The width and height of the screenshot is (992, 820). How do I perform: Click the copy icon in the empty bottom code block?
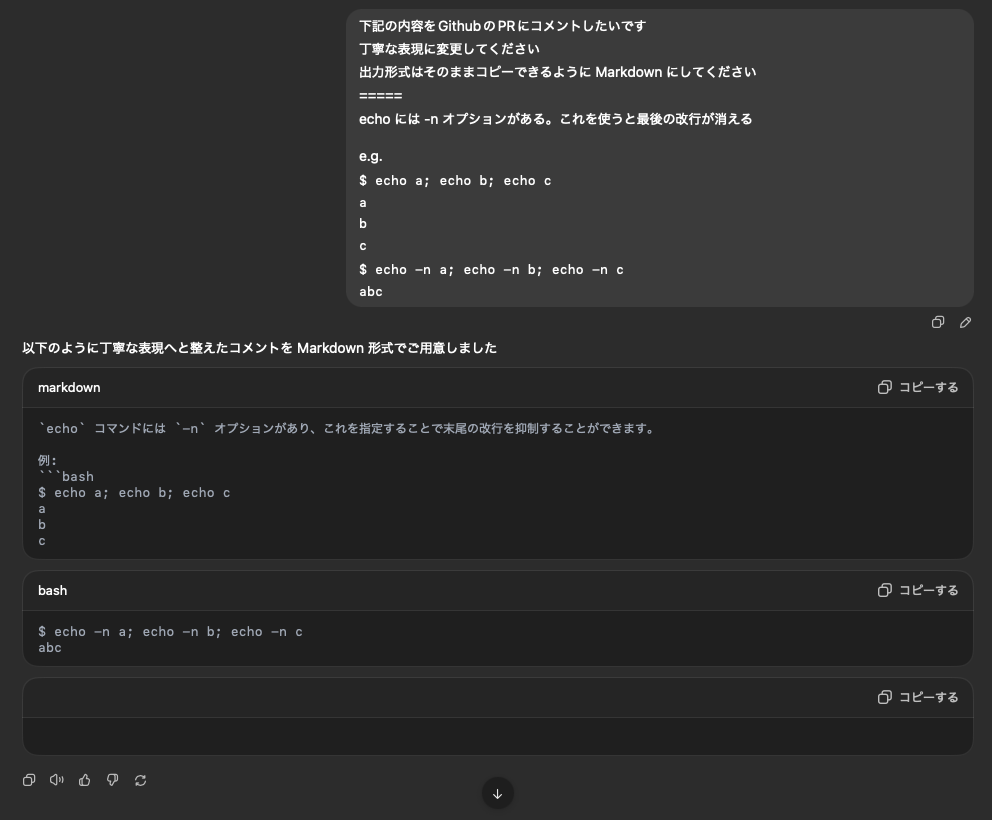click(x=884, y=697)
